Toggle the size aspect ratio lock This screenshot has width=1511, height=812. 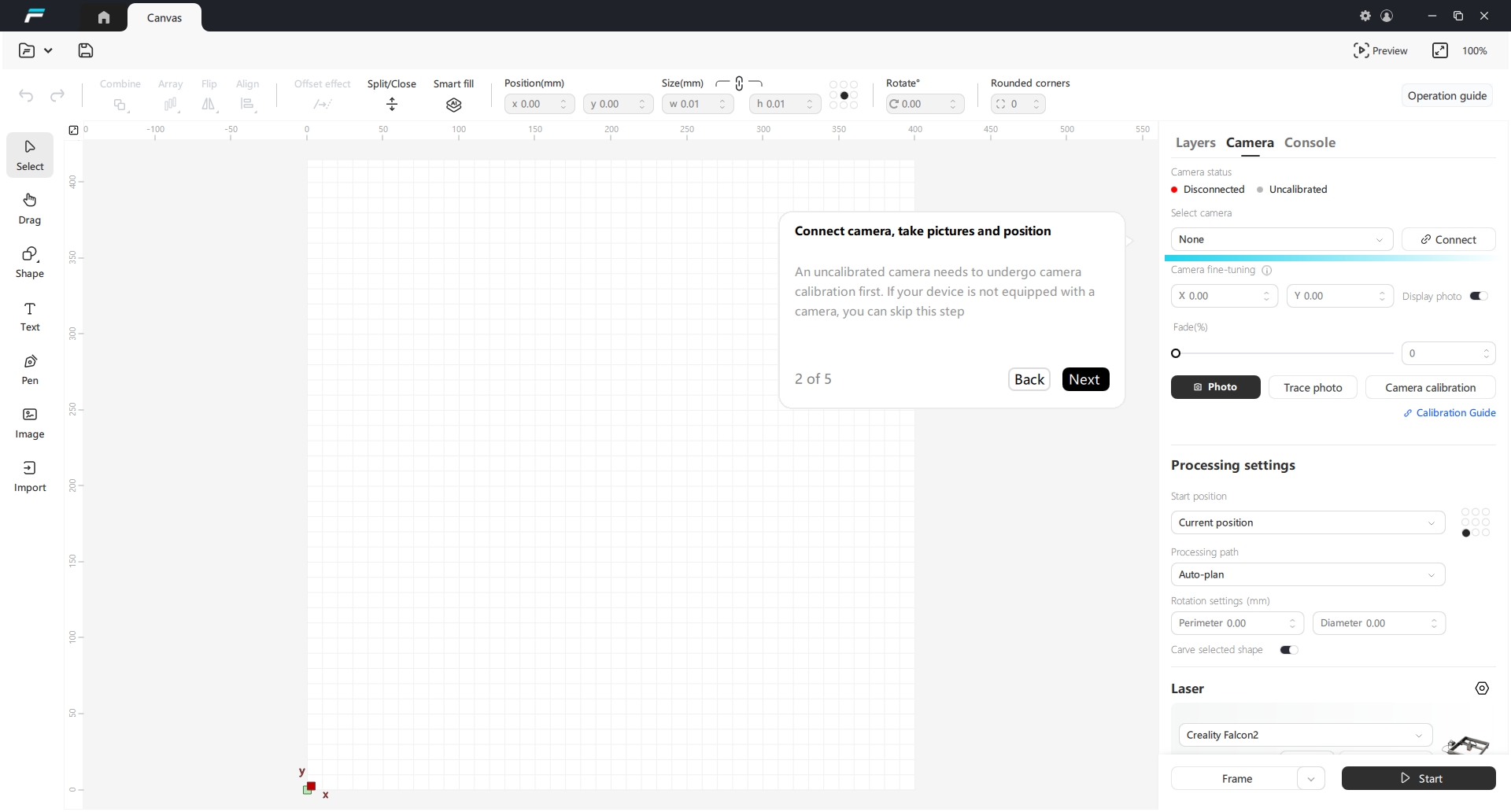[739, 83]
